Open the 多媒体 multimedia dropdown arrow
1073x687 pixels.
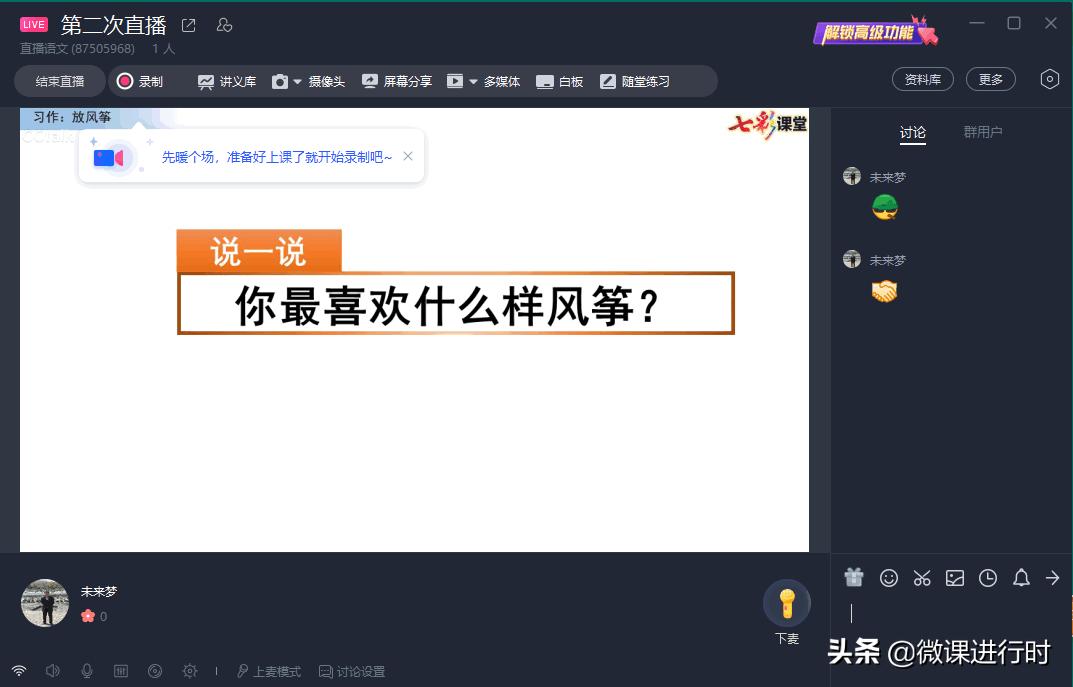pos(472,81)
